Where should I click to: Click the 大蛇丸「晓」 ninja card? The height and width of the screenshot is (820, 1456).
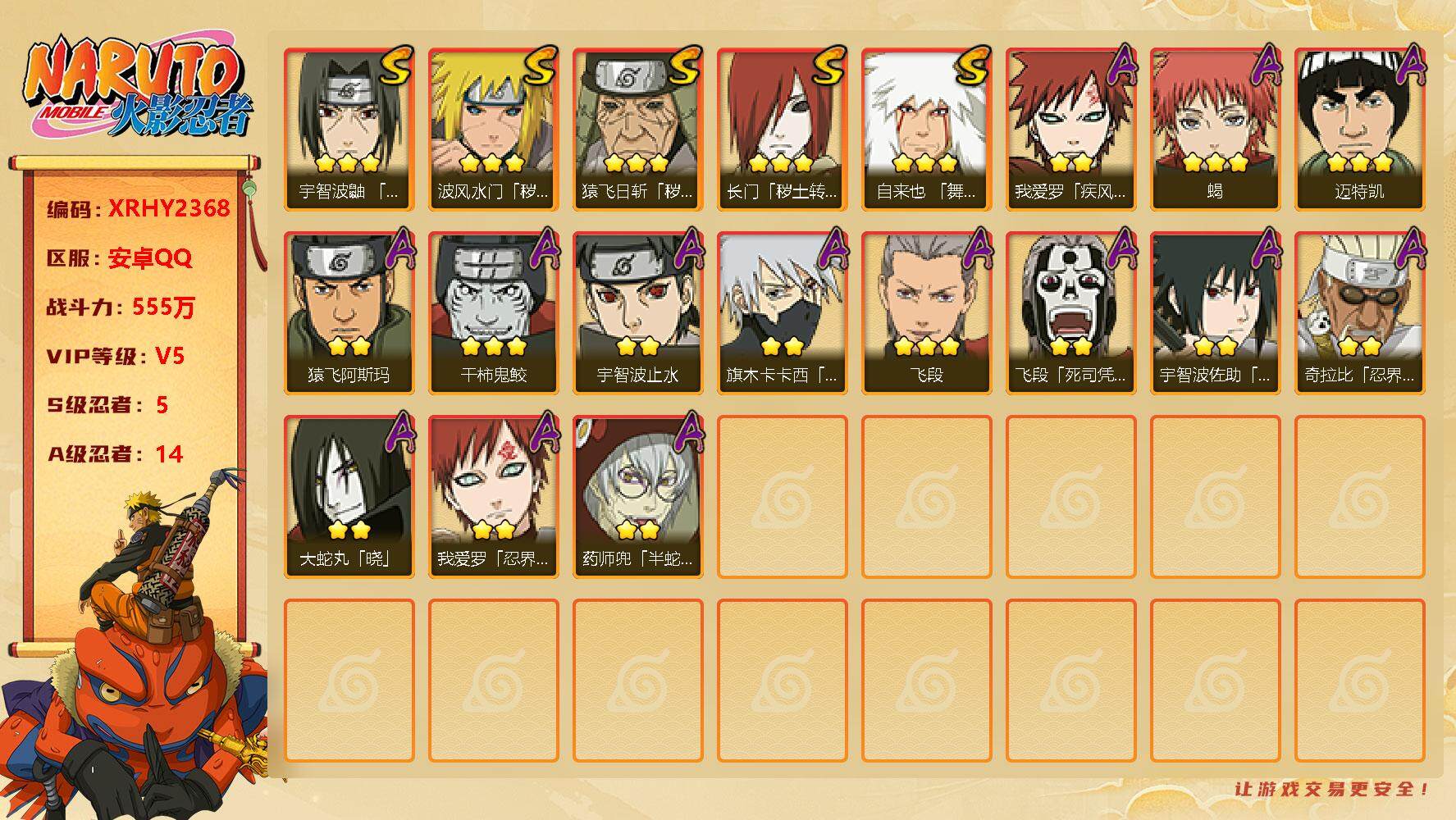349,497
